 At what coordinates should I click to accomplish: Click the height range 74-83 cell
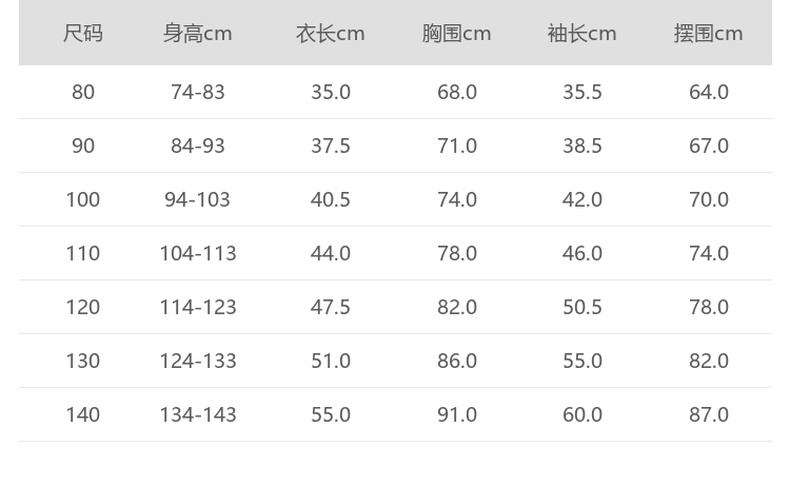point(198,92)
